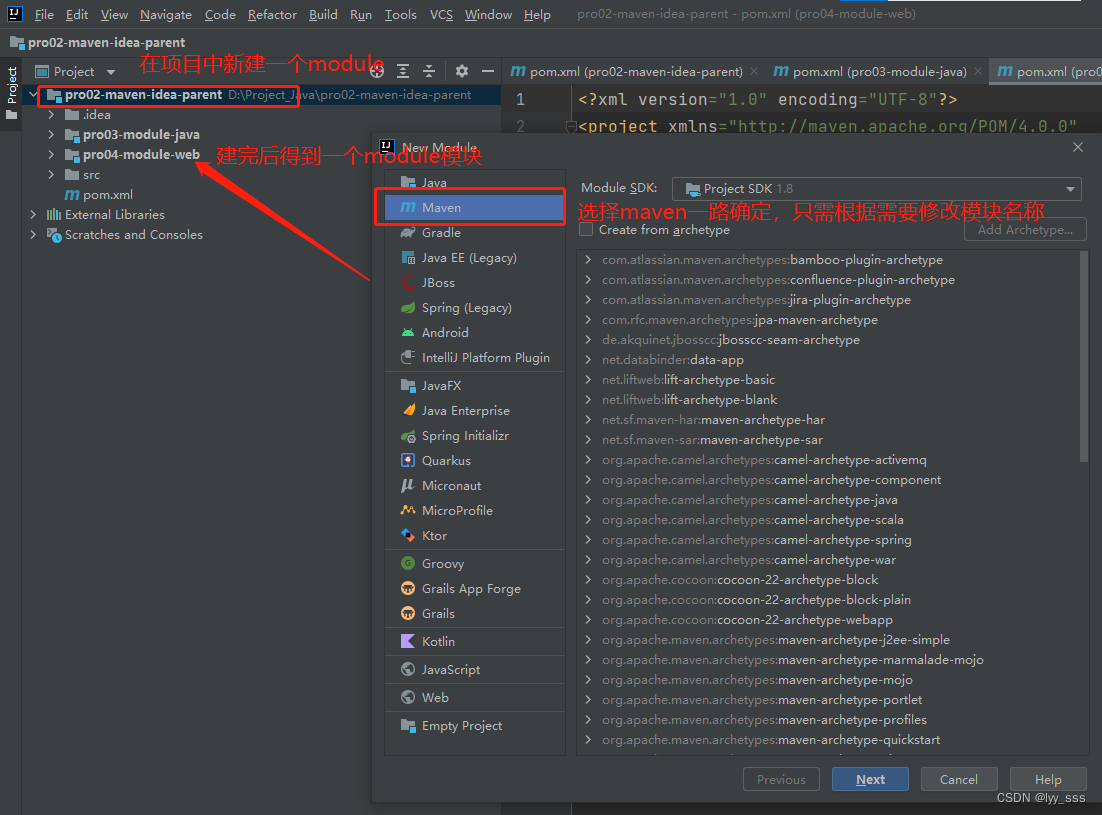Select Maven in the module type list
This screenshot has width=1102, height=815.
(475, 207)
